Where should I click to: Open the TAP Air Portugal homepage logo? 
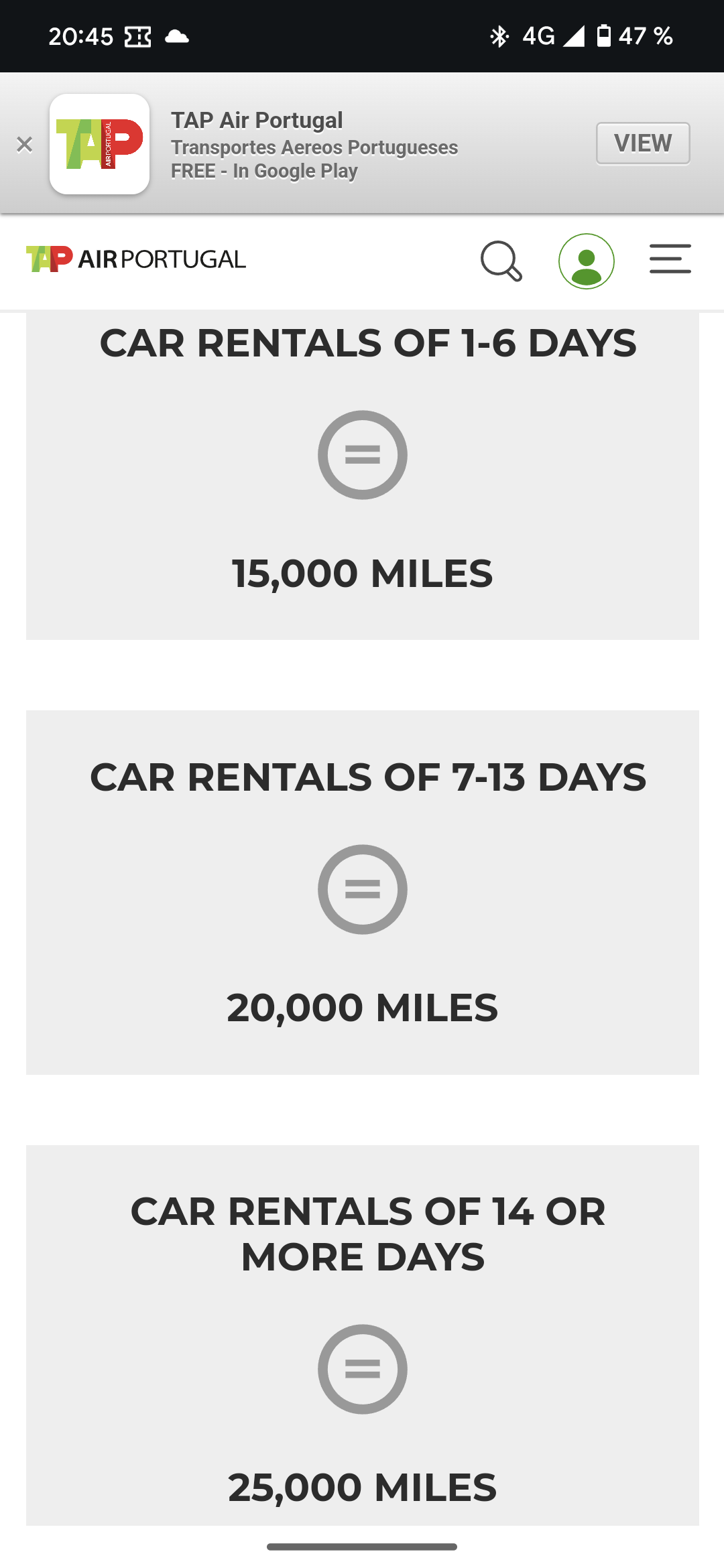click(136, 259)
